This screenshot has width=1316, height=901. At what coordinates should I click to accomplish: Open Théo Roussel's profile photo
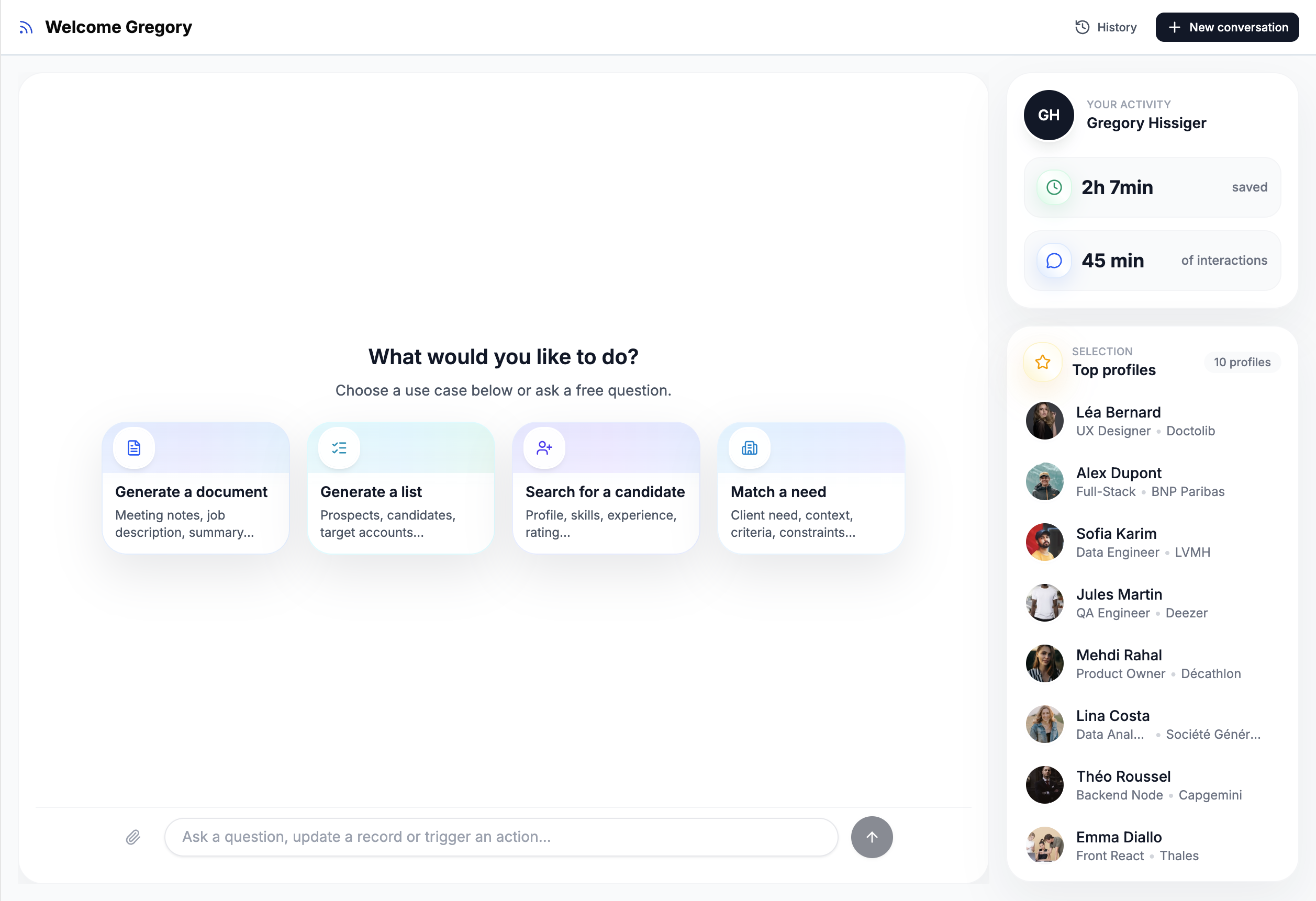(x=1044, y=785)
